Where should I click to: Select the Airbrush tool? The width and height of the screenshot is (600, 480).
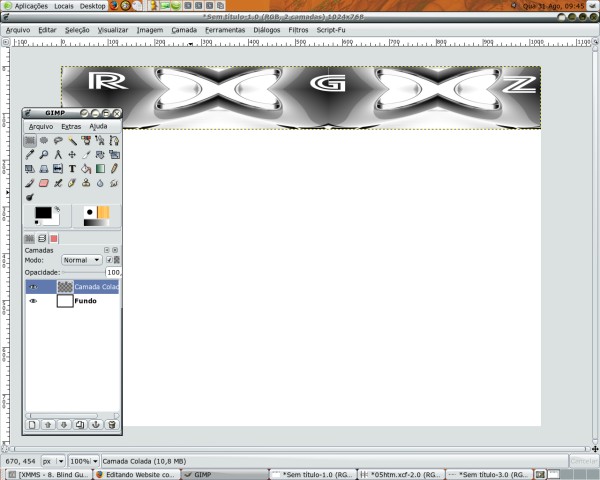(x=58, y=183)
